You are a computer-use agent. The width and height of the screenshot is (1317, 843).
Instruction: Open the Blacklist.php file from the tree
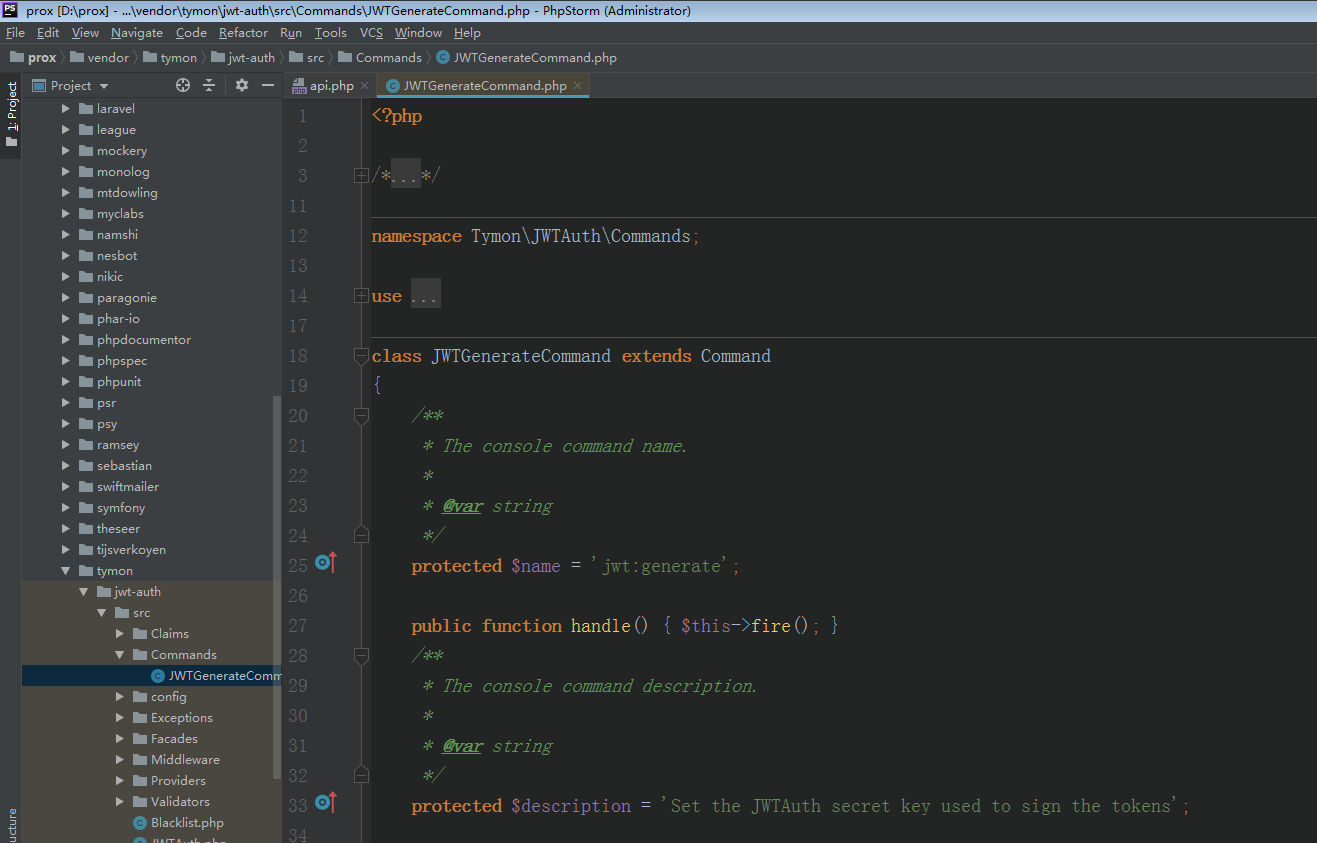[x=186, y=822]
